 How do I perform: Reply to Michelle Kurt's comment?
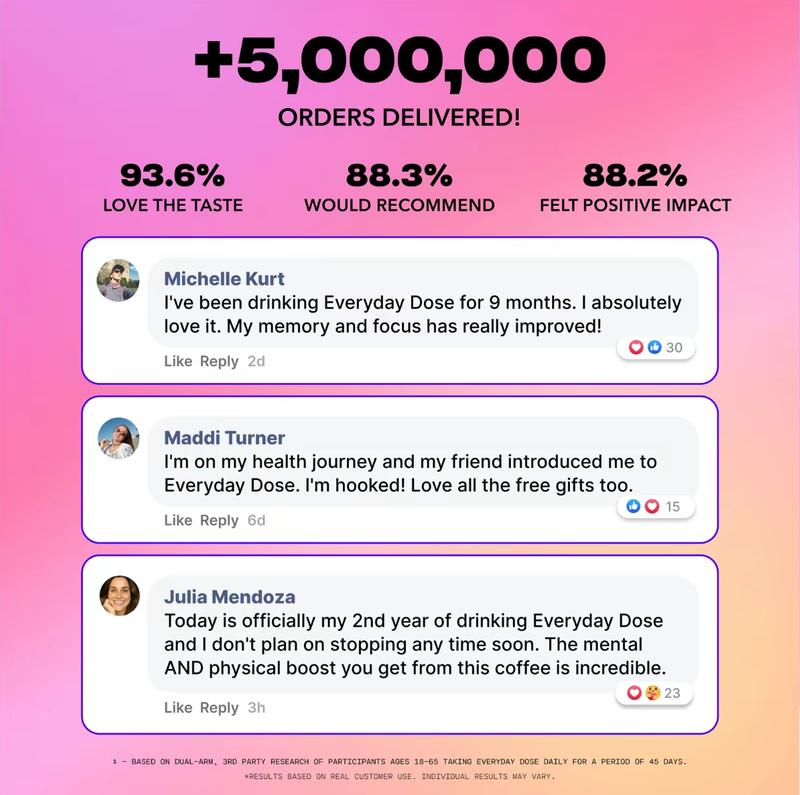pyautogui.click(x=219, y=361)
